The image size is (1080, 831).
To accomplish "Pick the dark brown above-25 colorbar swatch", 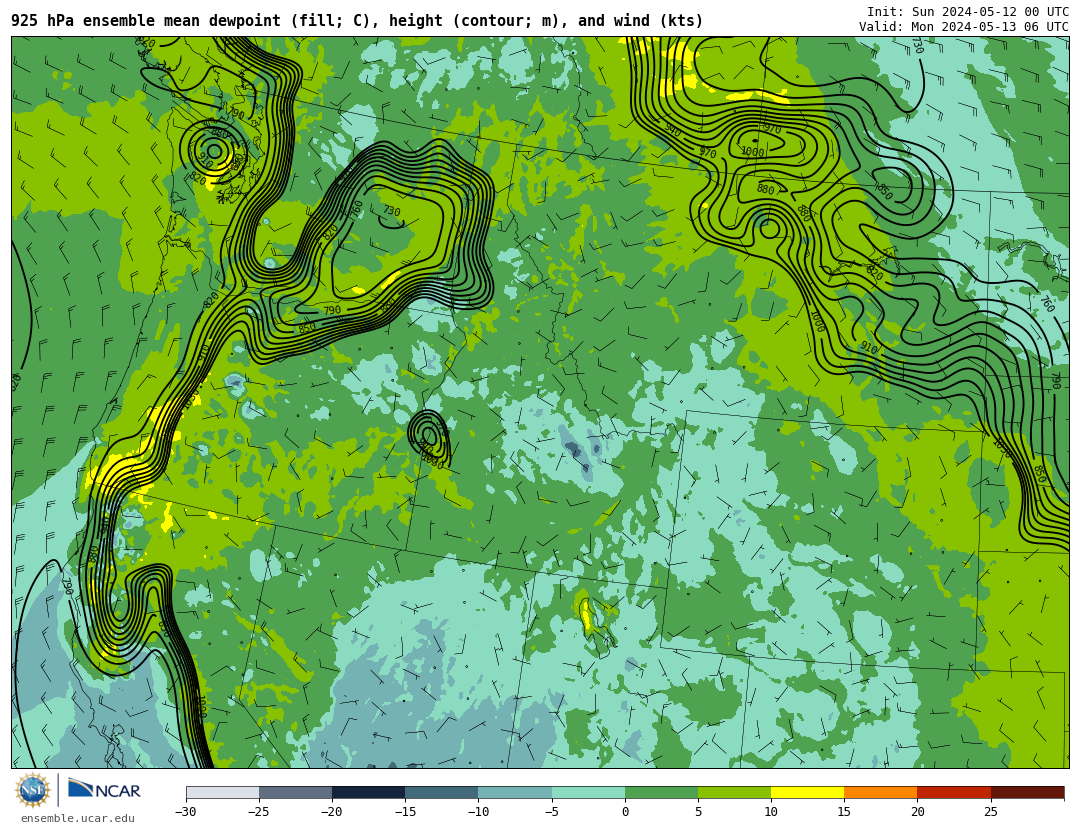I will click(x=1027, y=792).
